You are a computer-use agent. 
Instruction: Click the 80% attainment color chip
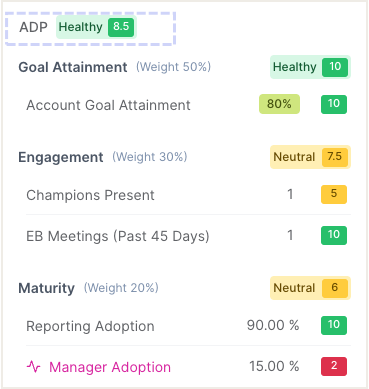click(x=279, y=104)
